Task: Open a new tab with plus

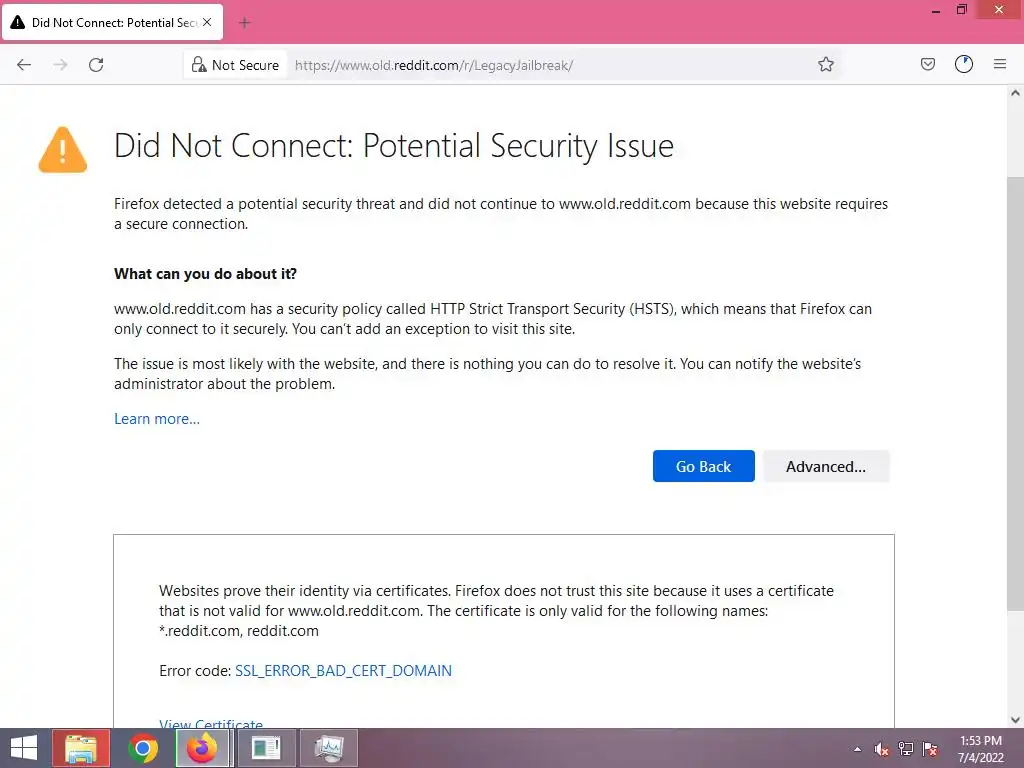Action: tap(245, 23)
